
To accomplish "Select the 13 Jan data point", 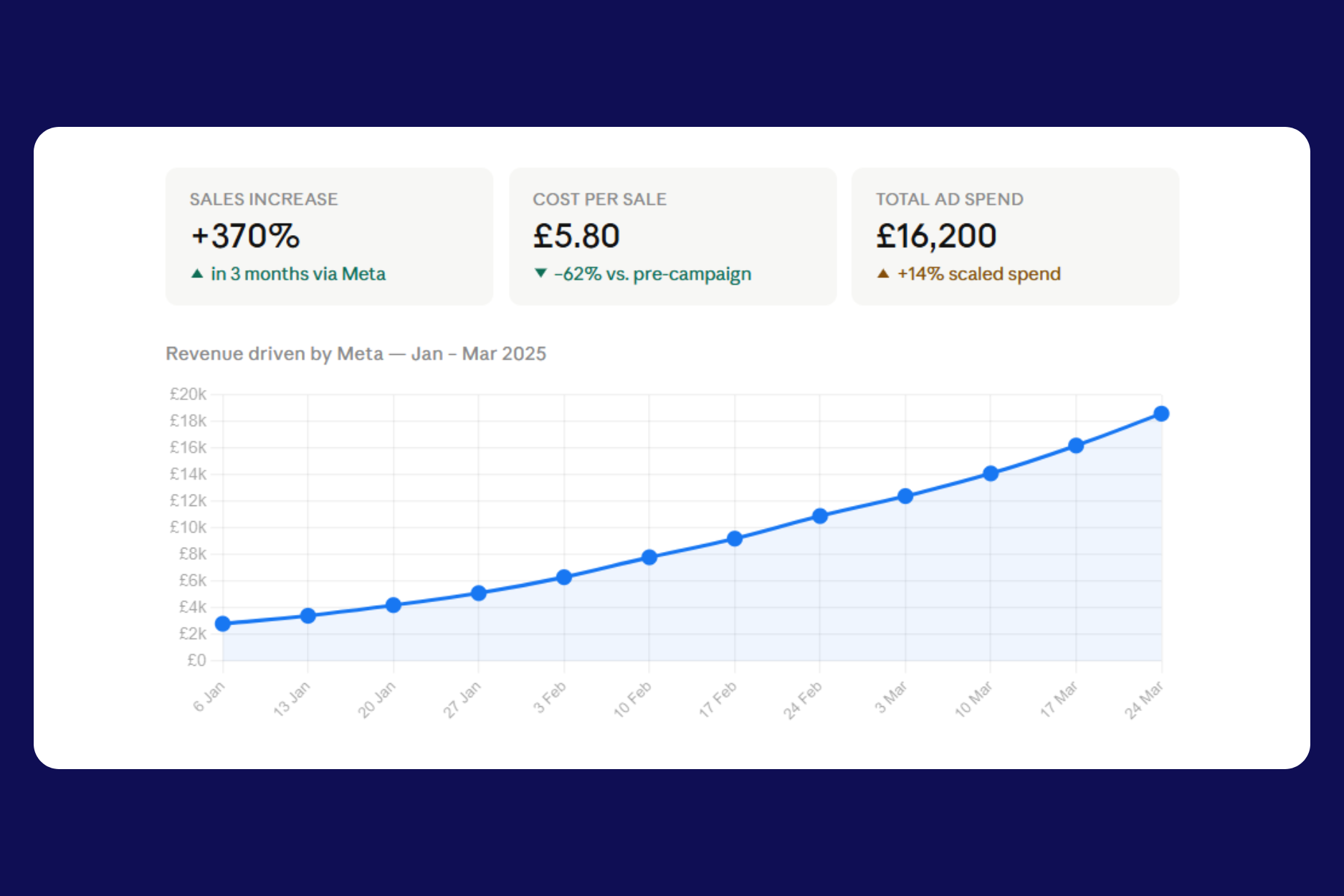I will (308, 616).
